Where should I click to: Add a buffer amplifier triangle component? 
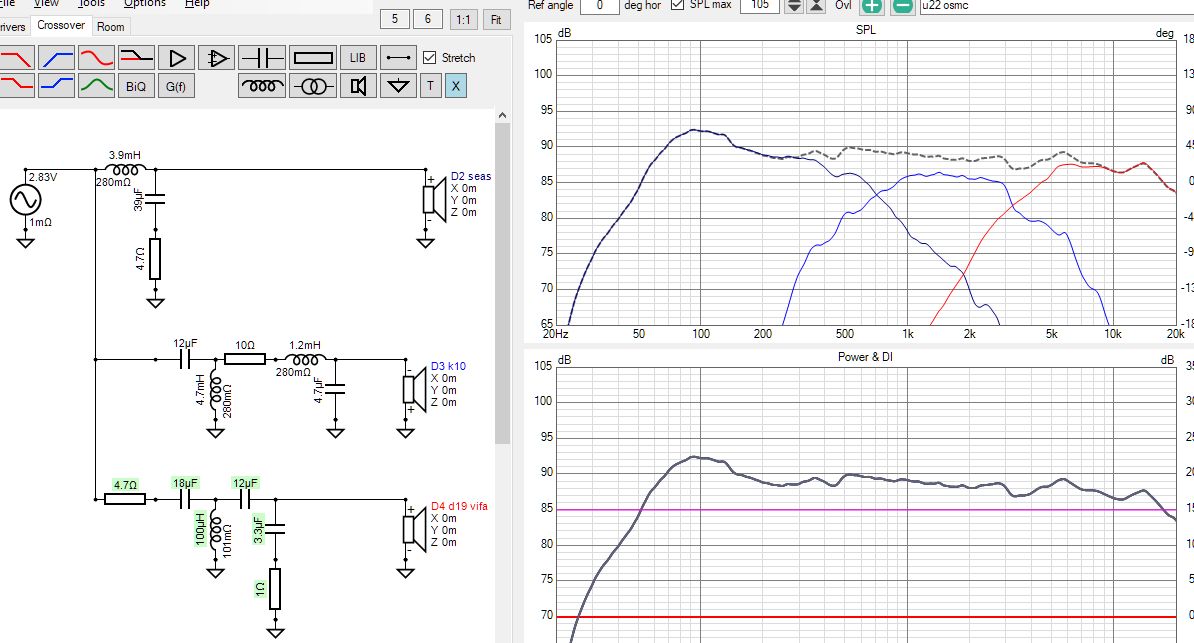tap(177, 58)
